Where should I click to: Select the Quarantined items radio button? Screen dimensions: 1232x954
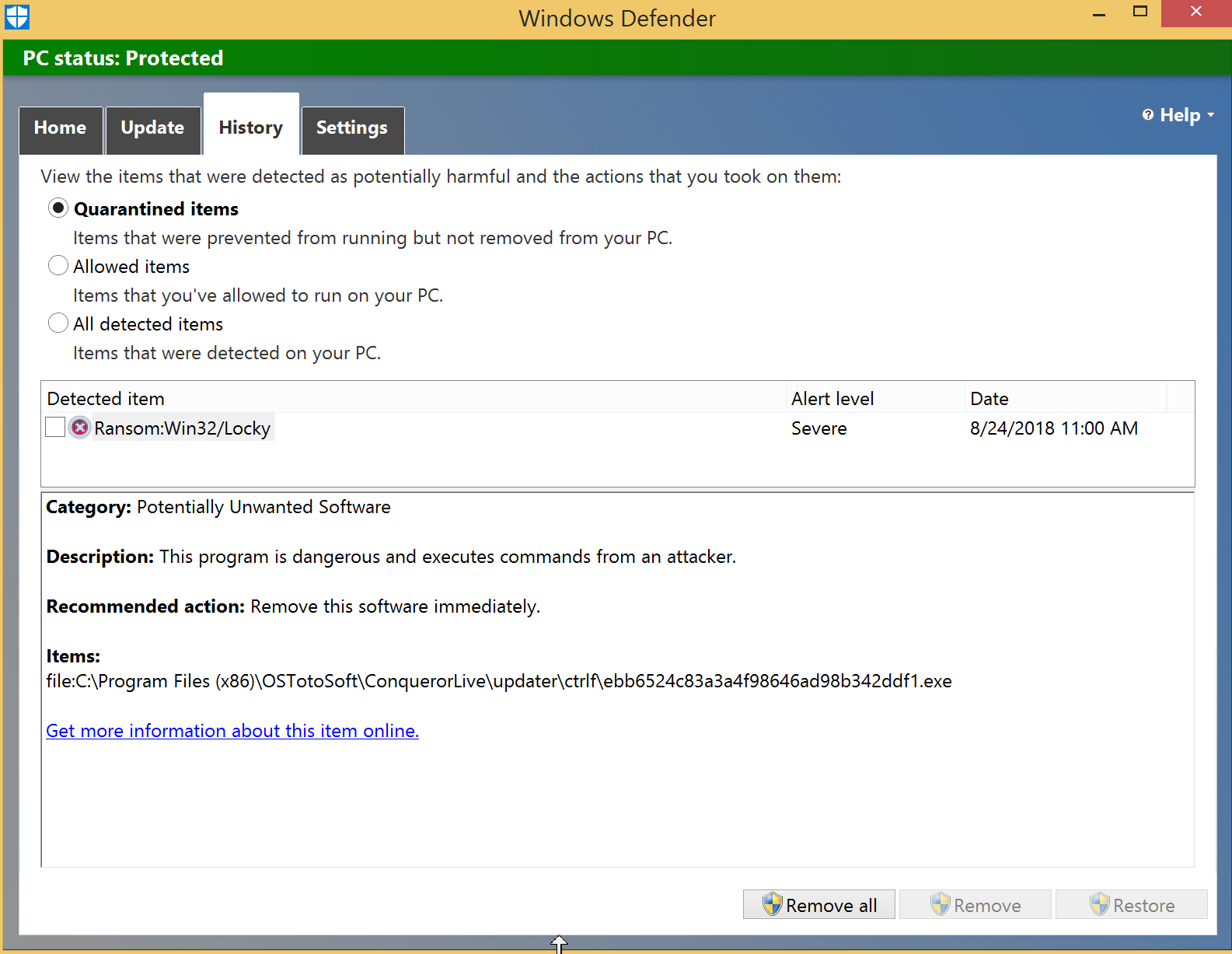58,208
